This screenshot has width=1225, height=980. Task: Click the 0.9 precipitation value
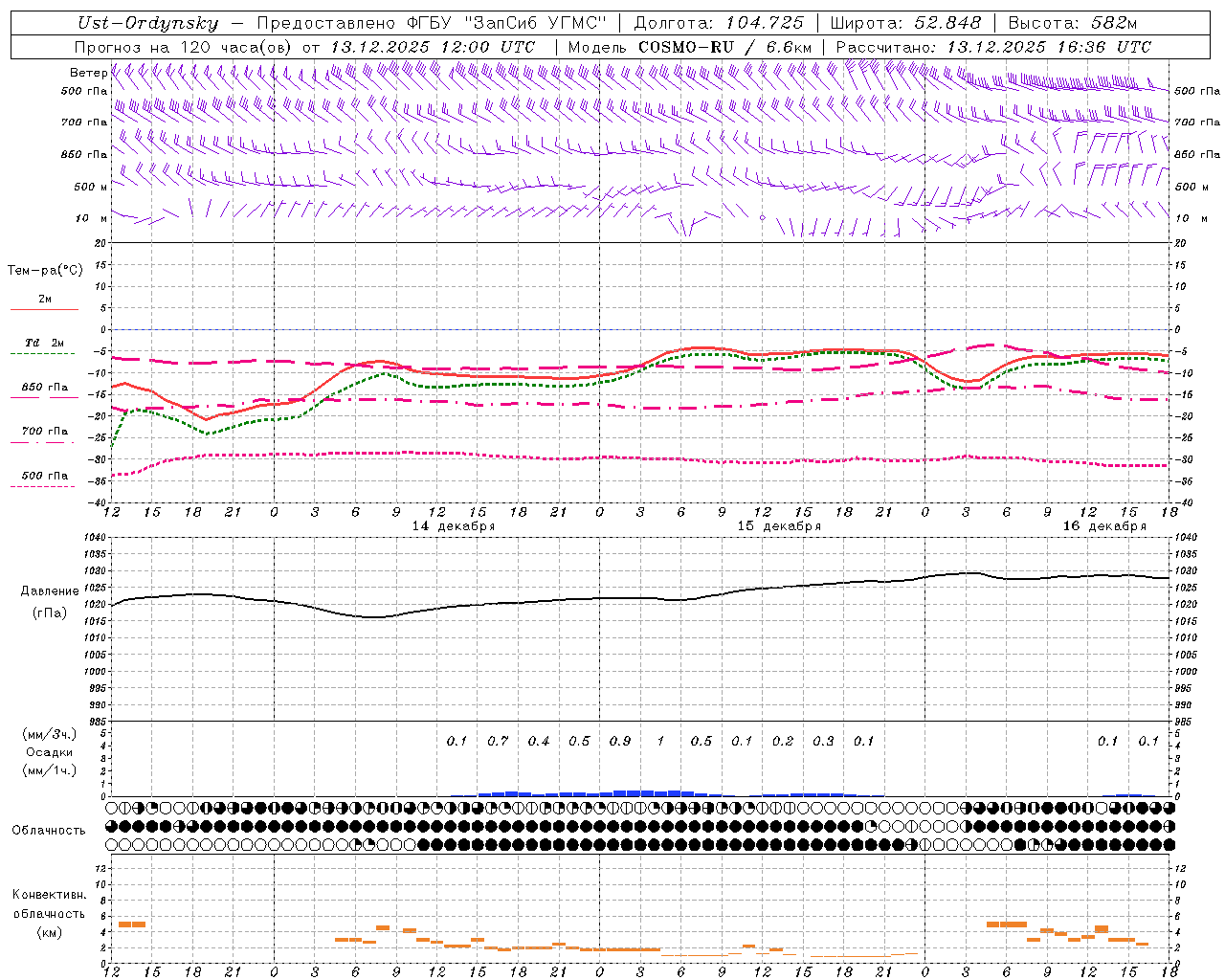[x=620, y=742]
